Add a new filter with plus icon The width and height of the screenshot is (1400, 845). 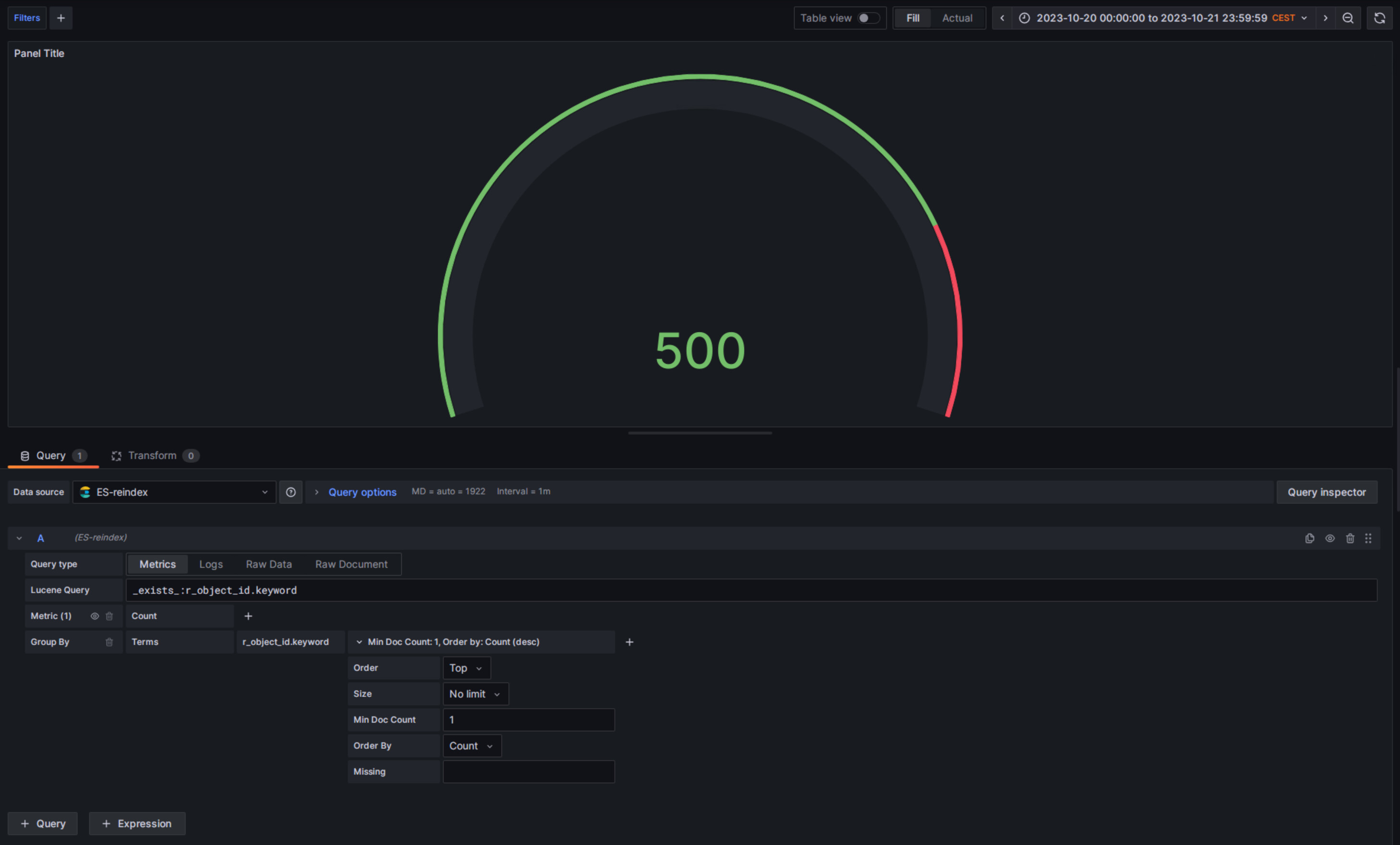click(61, 18)
